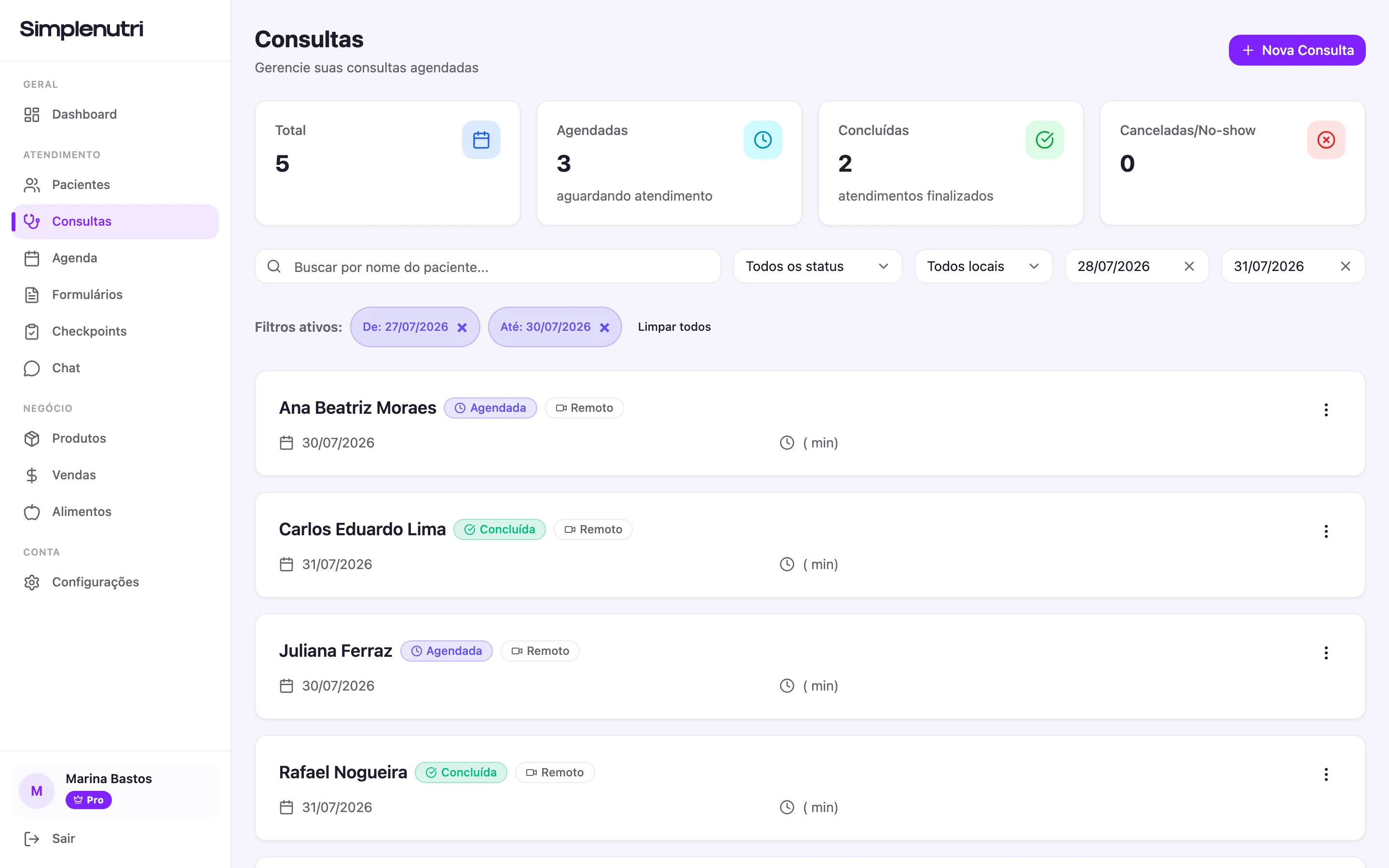Screen dimensions: 1389x868
Task: Click the Pro plan badge
Action: 88,800
